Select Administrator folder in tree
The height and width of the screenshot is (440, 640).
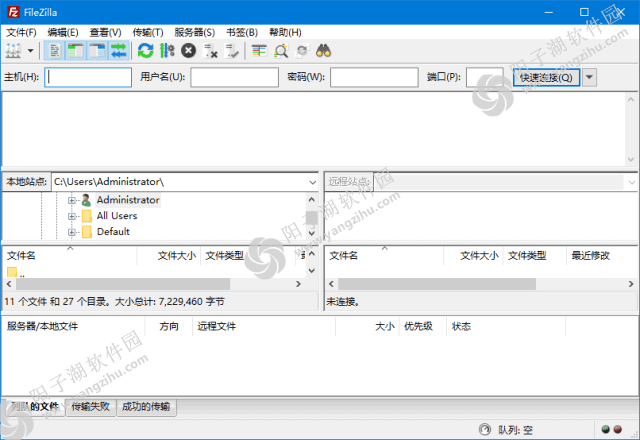pos(128,200)
